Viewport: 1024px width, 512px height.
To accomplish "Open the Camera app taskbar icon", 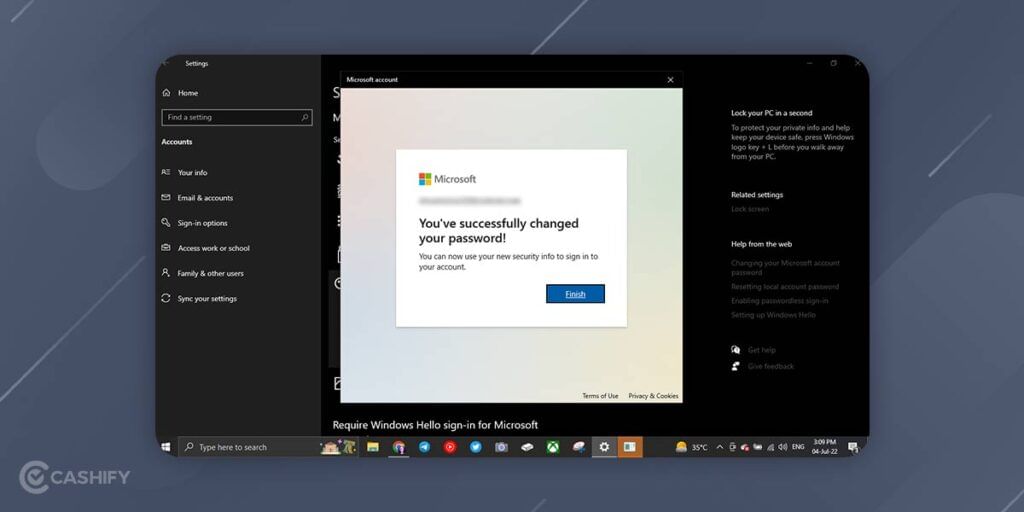I will [502, 447].
